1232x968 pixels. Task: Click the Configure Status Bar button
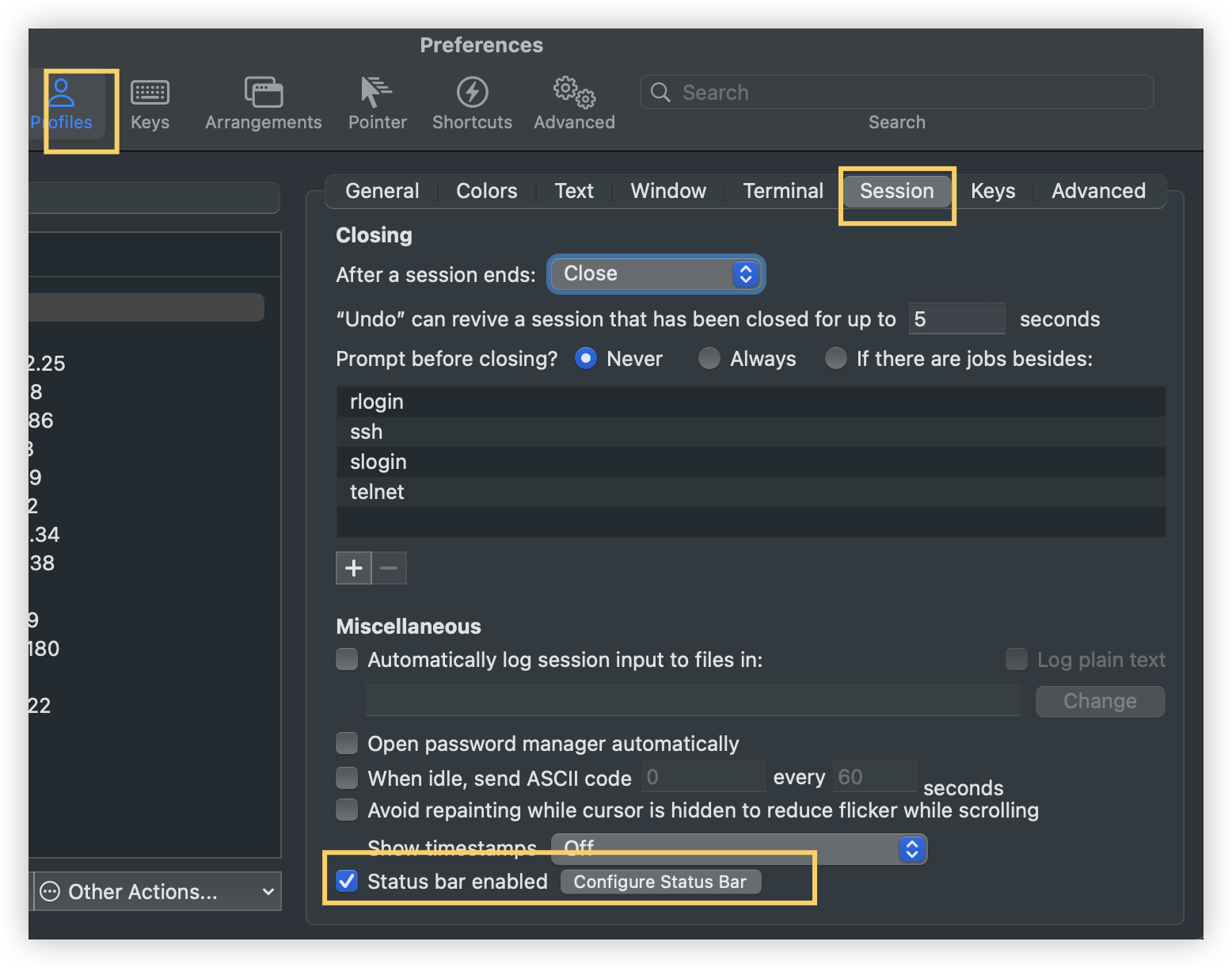(x=660, y=882)
